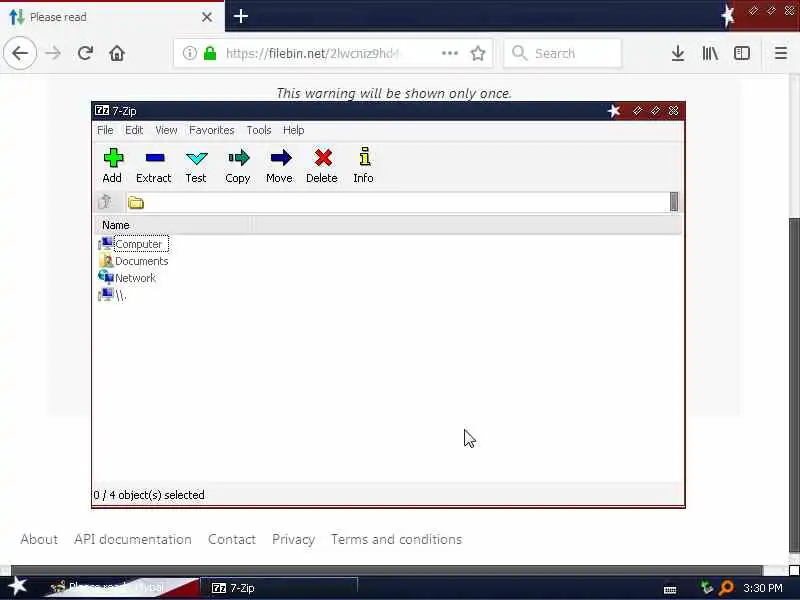The width and height of the screenshot is (800, 600).
Task: Click the Computer icon in the list
Action: [x=106, y=243]
